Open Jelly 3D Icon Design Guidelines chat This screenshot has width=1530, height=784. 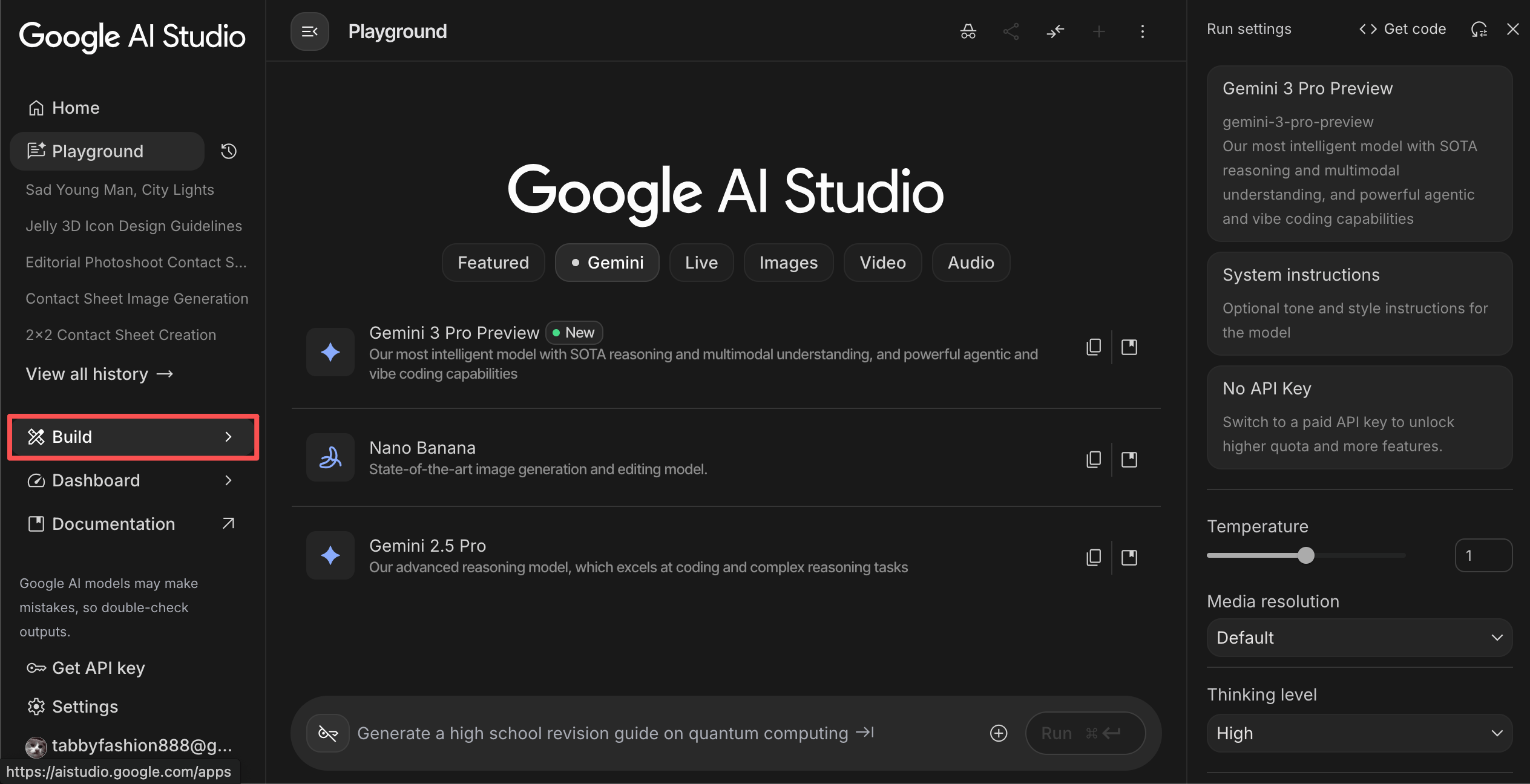(134, 226)
